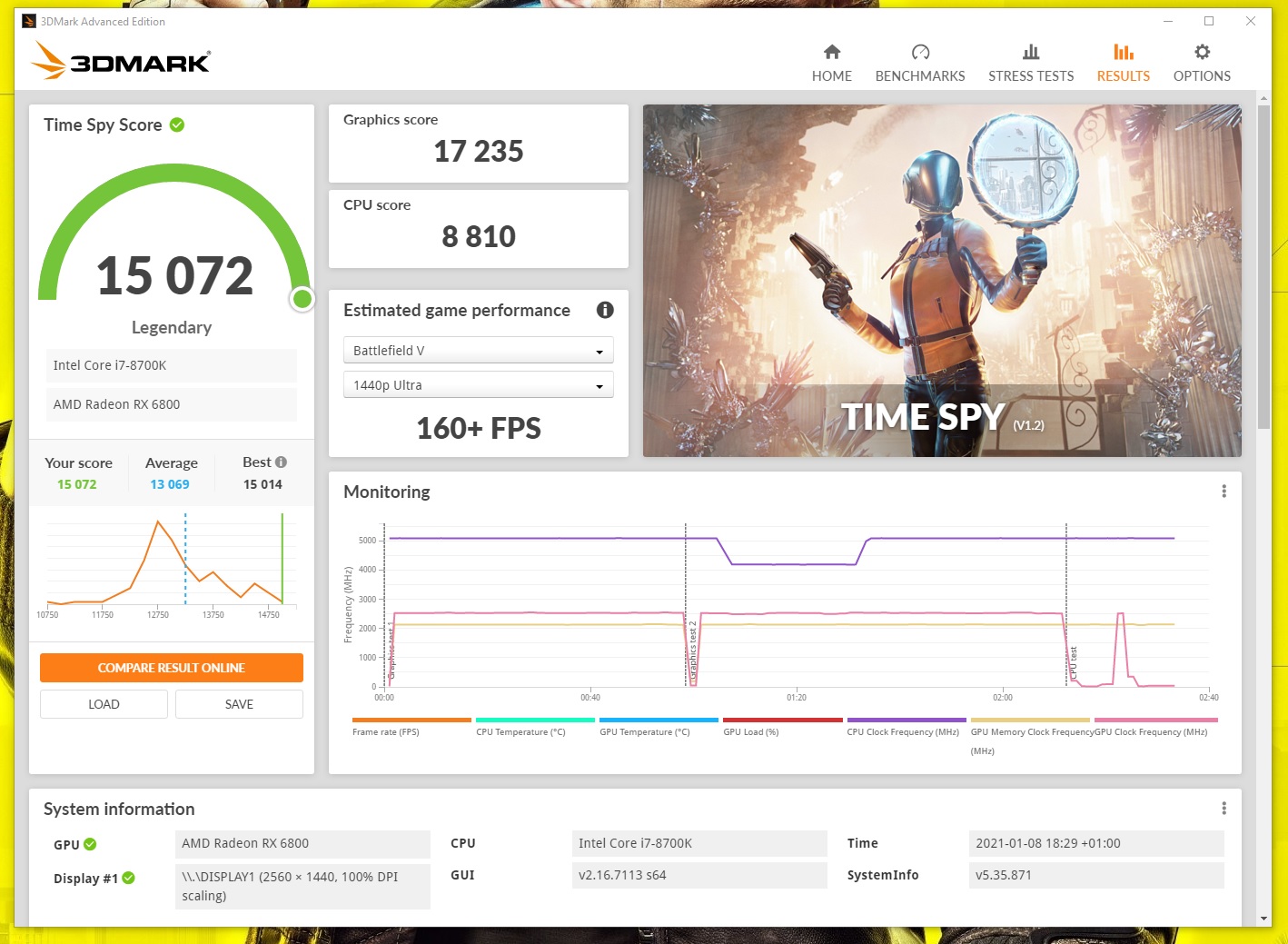This screenshot has width=1288, height=944.
Task: Click the Time Spy preview image
Action: [x=942, y=281]
